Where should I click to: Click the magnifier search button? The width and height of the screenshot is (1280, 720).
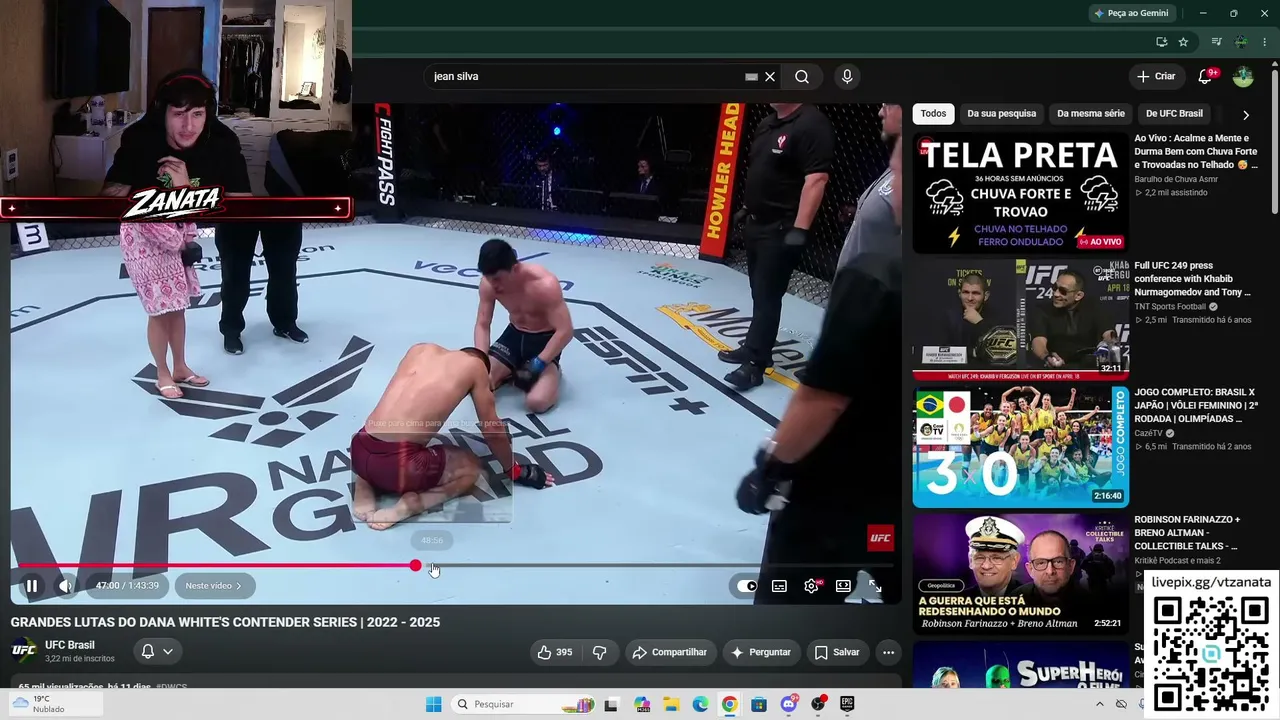click(802, 77)
